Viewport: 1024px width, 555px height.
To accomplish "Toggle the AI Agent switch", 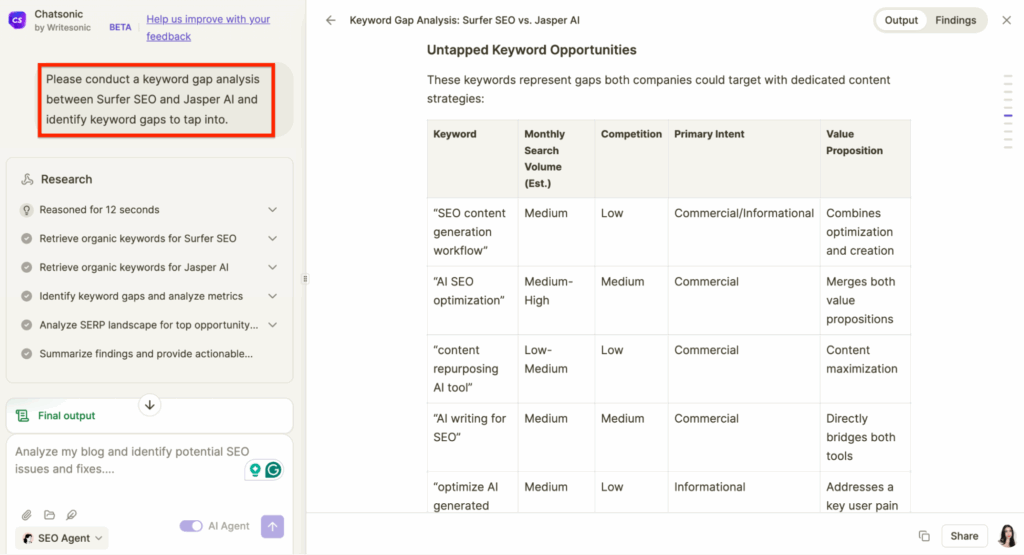I will coord(191,526).
